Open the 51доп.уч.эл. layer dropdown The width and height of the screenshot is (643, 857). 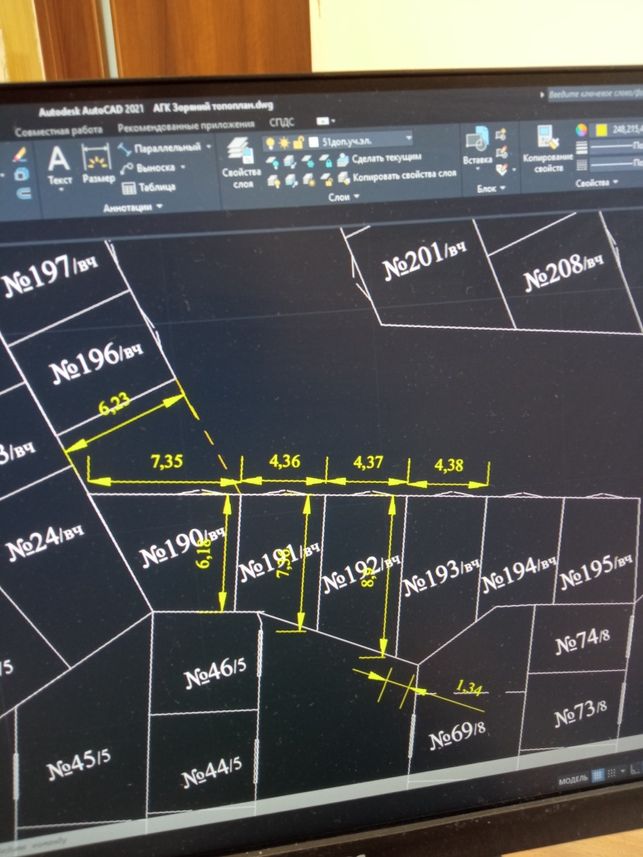(408, 139)
